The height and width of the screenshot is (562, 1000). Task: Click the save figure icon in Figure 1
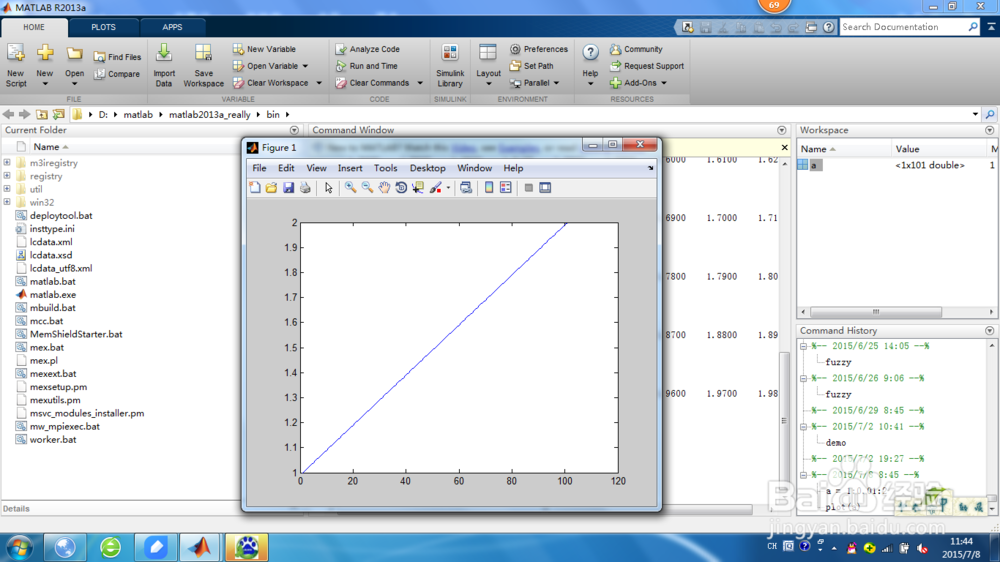tap(288, 188)
